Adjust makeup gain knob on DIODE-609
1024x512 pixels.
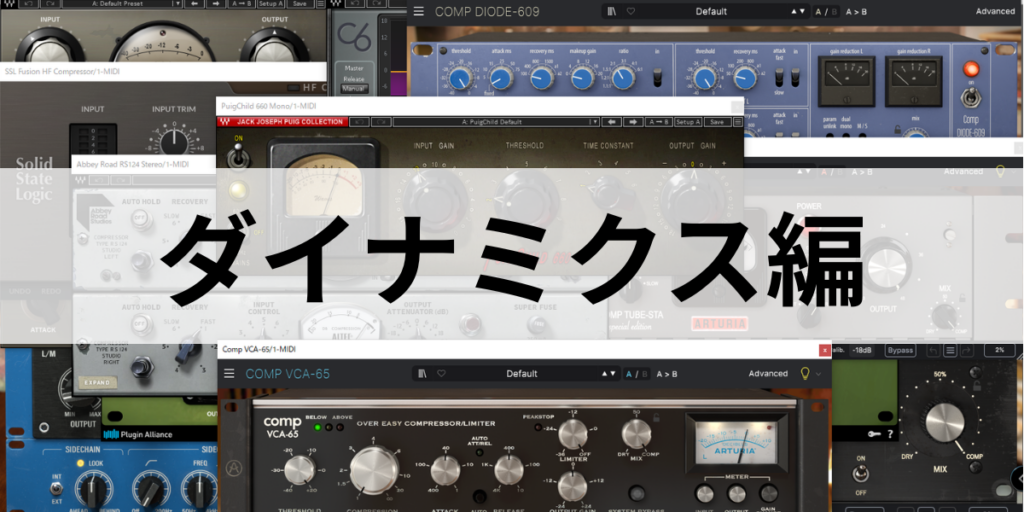coord(583,78)
